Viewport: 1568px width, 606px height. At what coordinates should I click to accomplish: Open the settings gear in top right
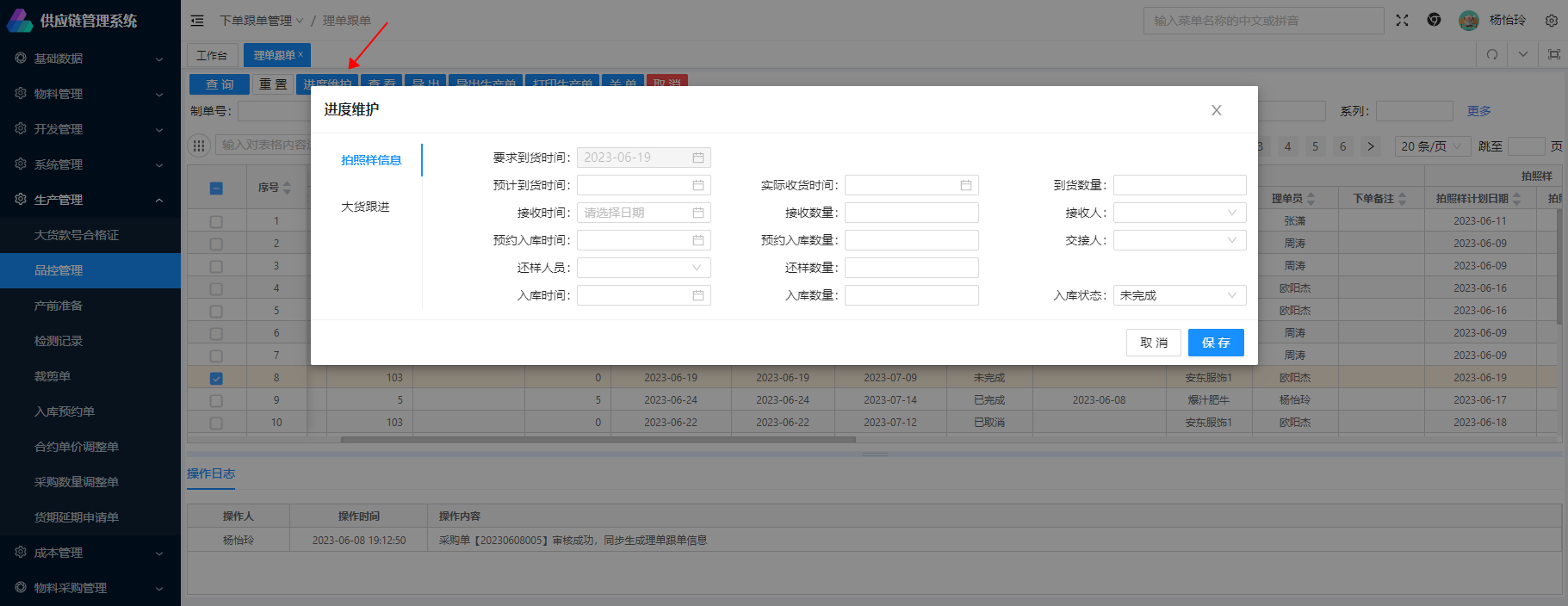click(x=1551, y=21)
